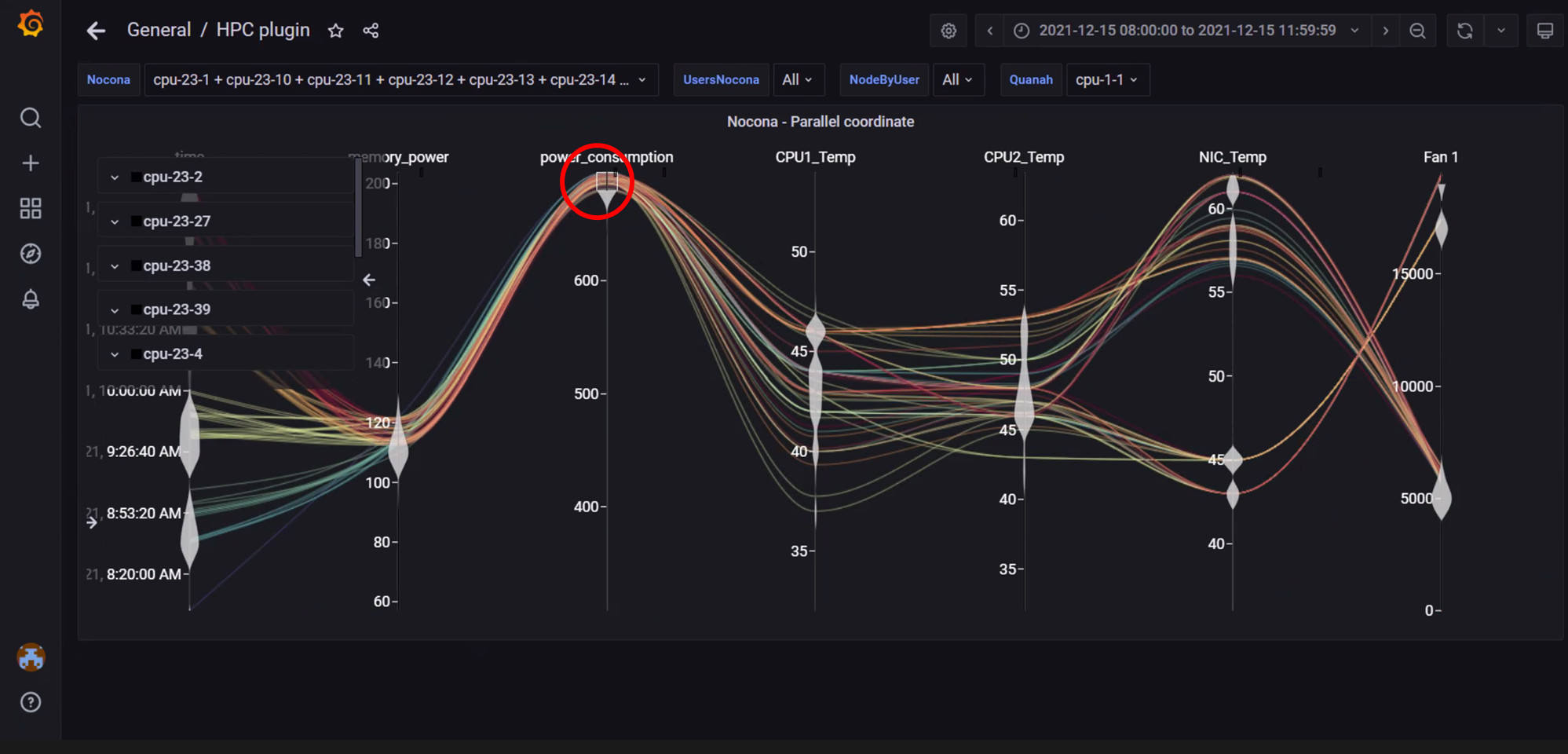Open the Quanah cpu-1-1 dropdown
The image size is (1568, 754).
[x=1107, y=79]
